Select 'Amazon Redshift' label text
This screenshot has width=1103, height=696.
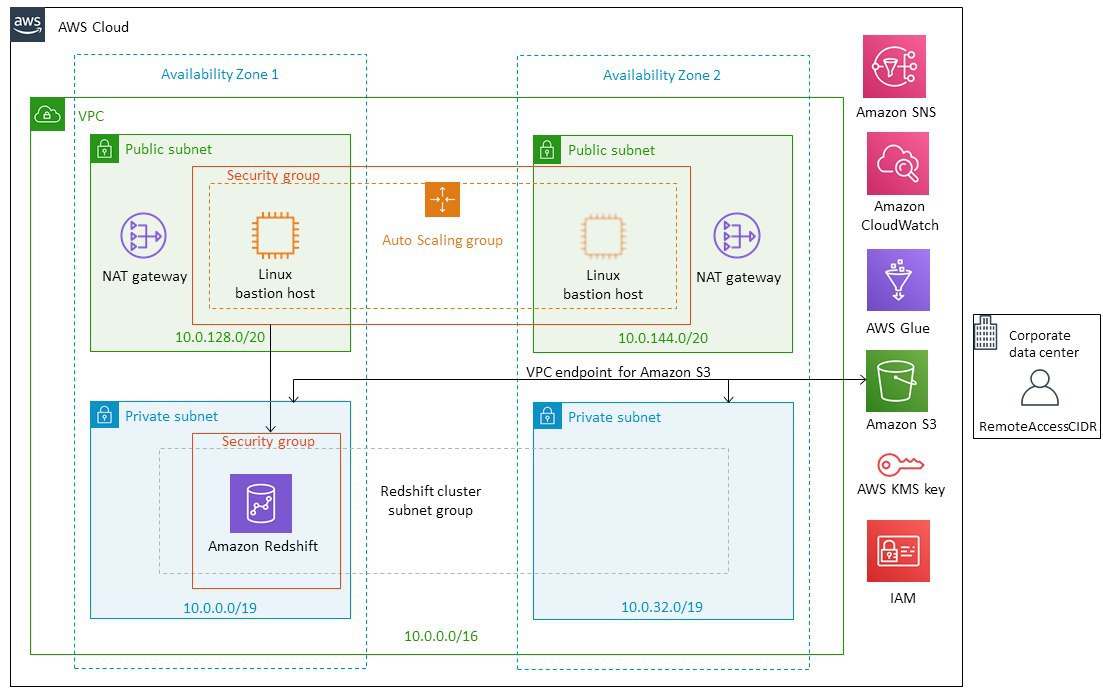[263, 546]
